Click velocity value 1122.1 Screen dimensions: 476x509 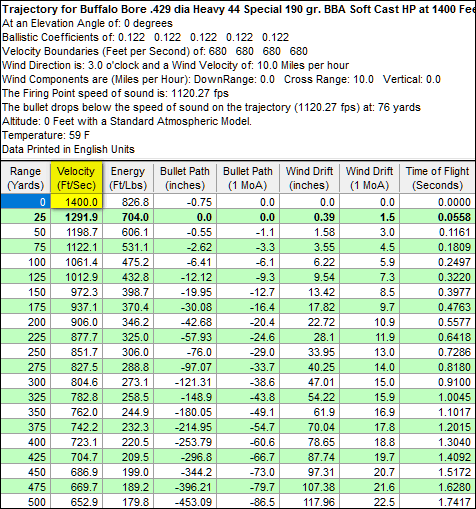coord(76,247)
